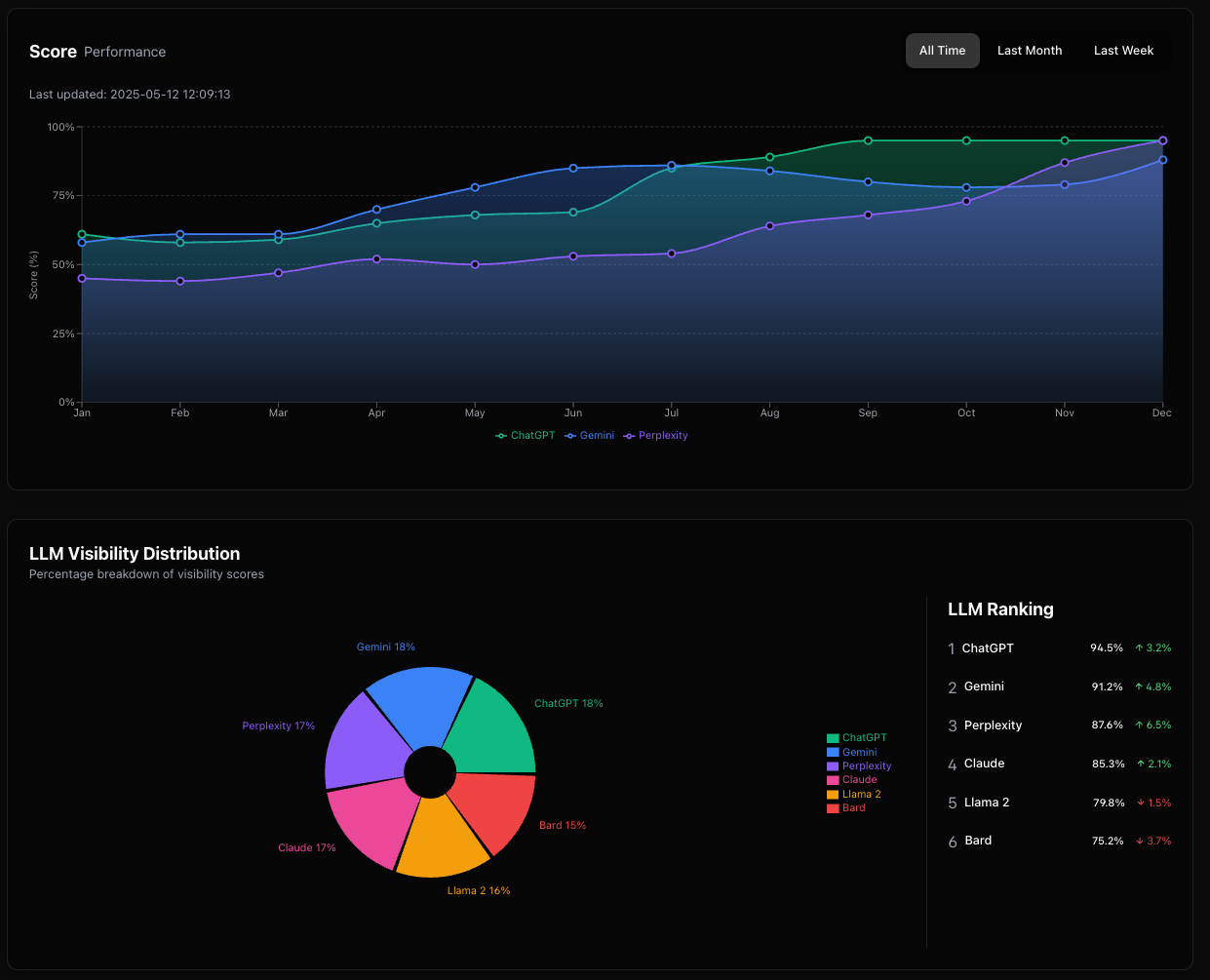Toggle Perplexity series in line chart legend
Screen dimensions: 1210x980
(x=656, y=436)
